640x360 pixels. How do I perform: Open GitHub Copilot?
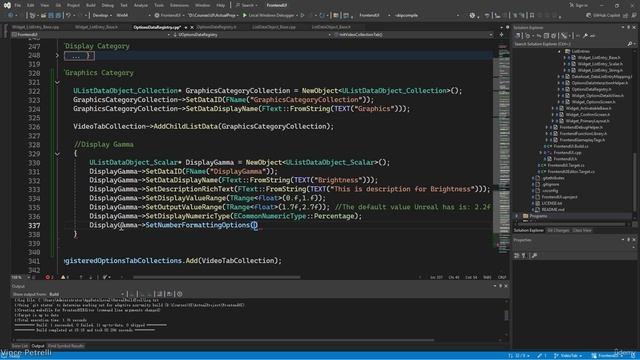(x=602, y=16)
